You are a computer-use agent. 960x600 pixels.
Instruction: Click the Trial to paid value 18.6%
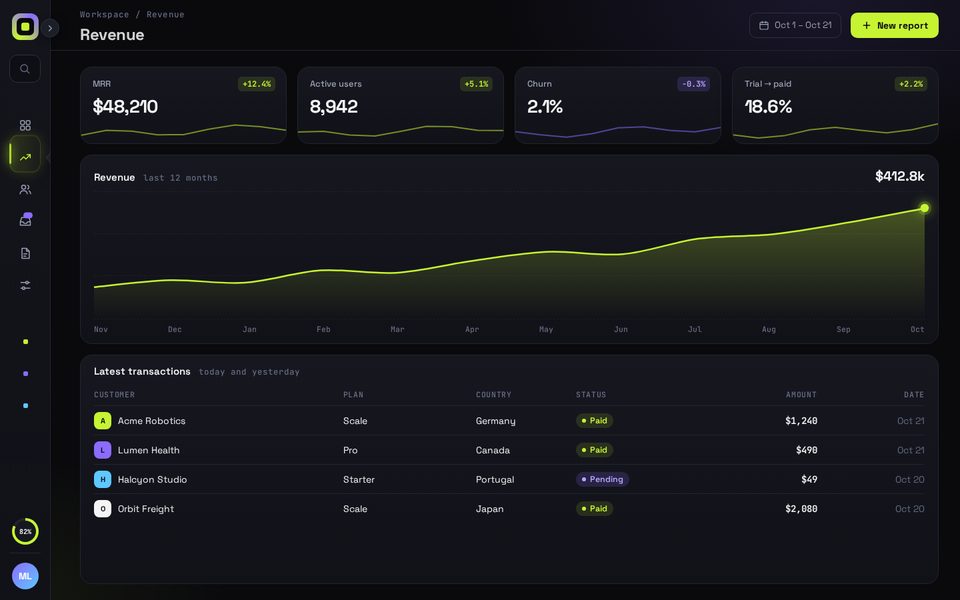pos(768,107)
